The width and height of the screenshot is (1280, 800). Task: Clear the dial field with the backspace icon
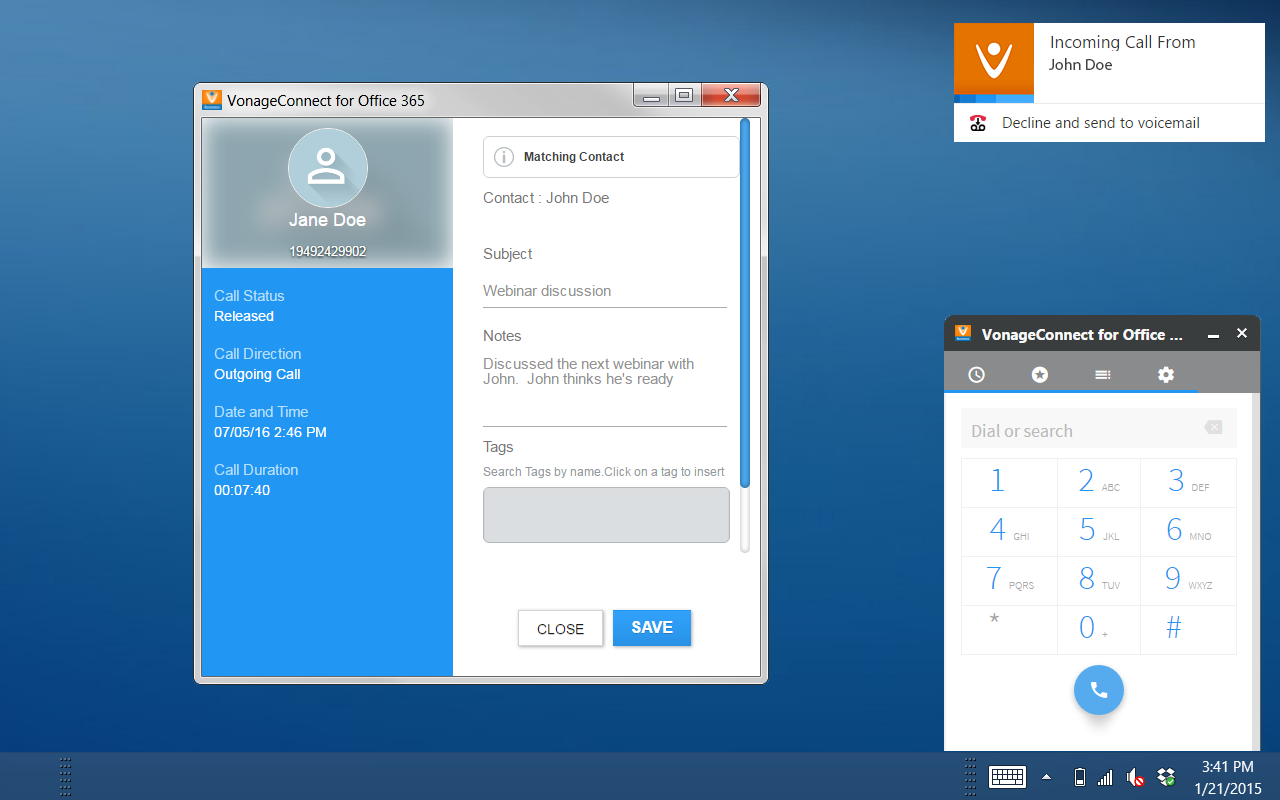coord(1213,428)
